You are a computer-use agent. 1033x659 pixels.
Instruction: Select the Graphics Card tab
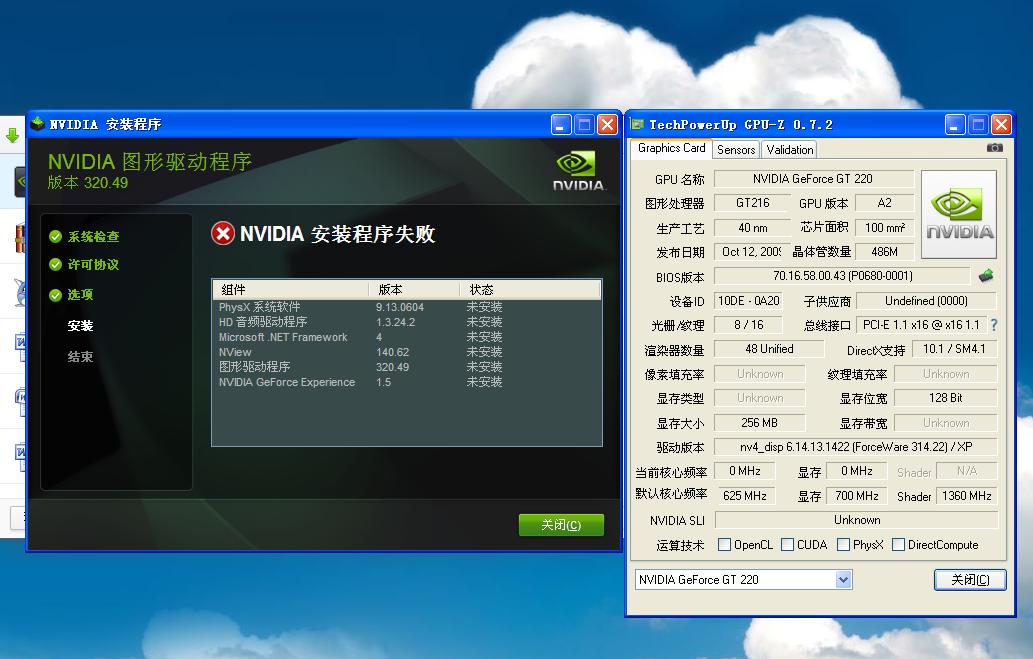point(671,148)
